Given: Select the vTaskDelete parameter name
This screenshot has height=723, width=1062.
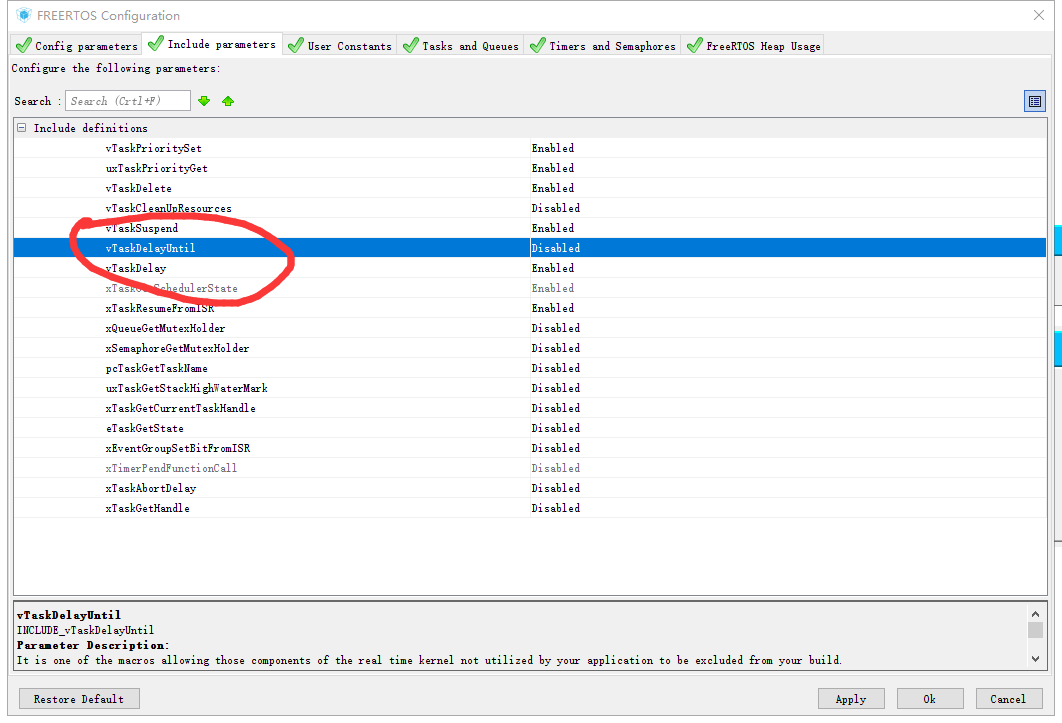Looking at the screenshot, I should coord(138,188).
